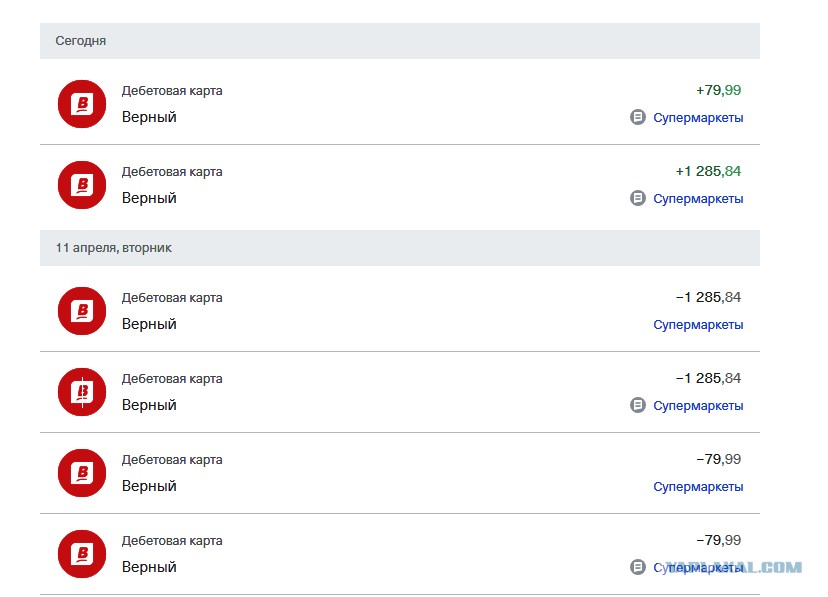
Task: Select the +79,99 amount in today's list
Action: coord(718,90)
